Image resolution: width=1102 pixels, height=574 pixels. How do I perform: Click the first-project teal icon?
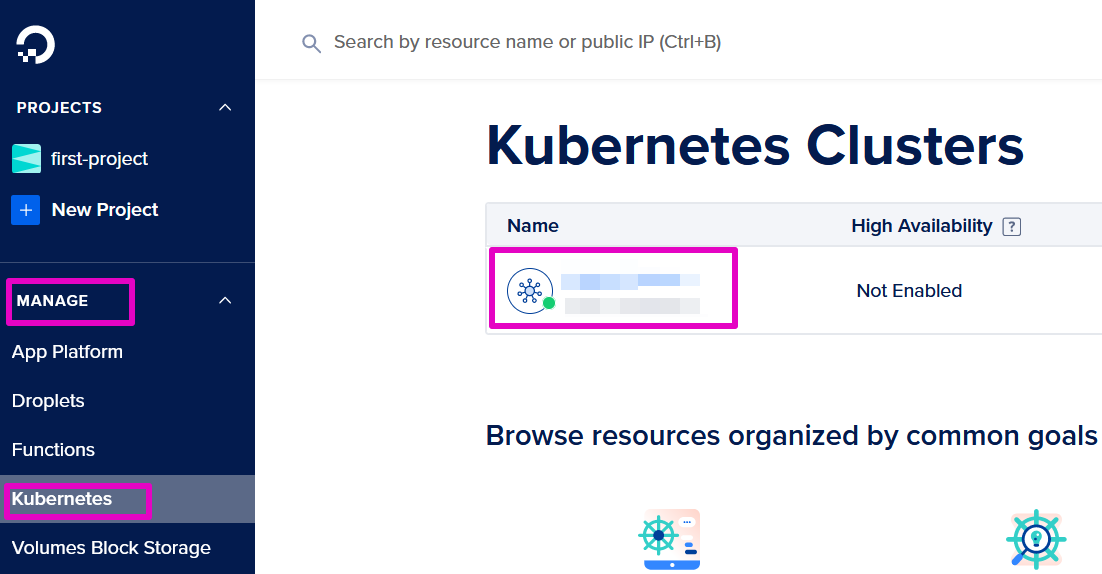point(26,159)
